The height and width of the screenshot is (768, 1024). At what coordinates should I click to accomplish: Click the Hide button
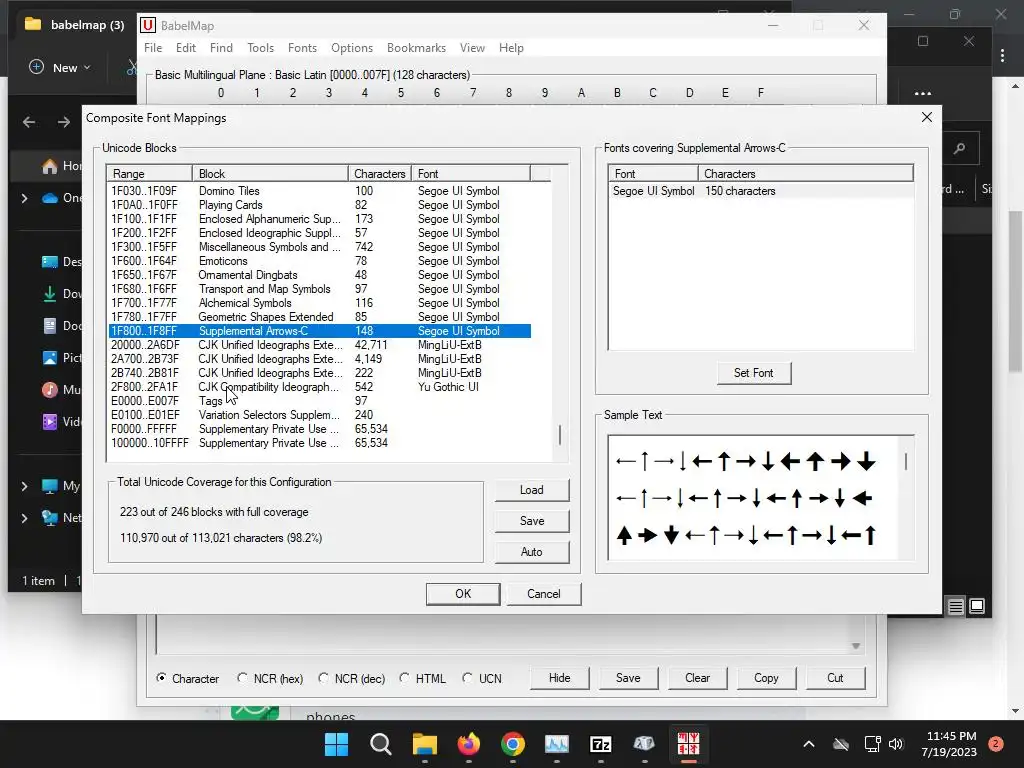(560, 678)
